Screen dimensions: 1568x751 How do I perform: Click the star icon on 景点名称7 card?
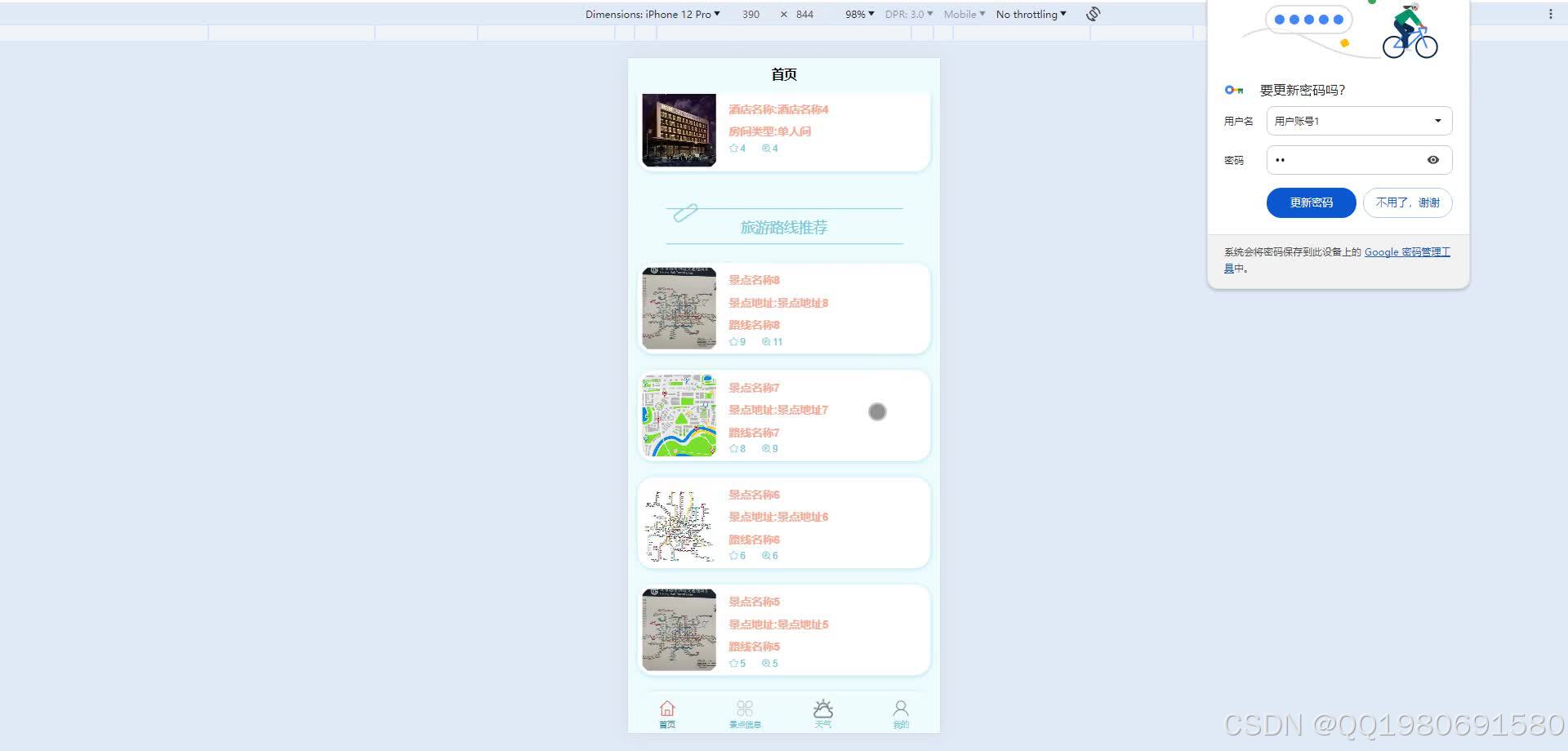733,449
